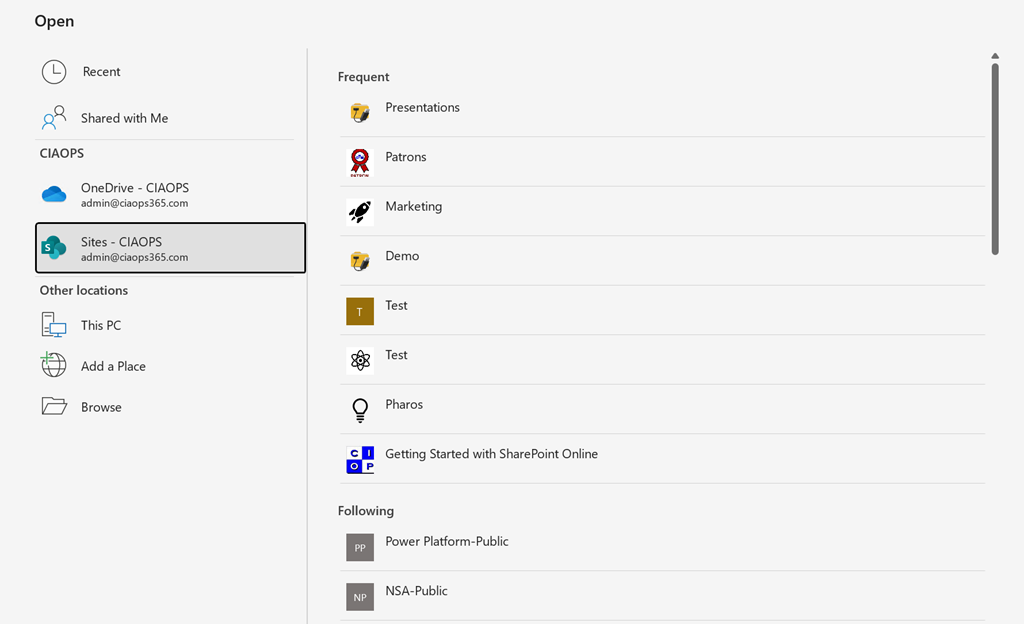This screenshot has width=1024, height=624.
Task: Click the Patrons ribbon badge icon
Action: [360, 162]
